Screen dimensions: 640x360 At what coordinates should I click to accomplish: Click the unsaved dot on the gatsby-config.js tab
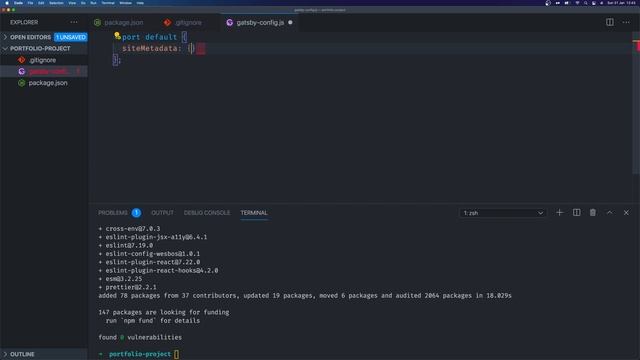pos(290,22)
